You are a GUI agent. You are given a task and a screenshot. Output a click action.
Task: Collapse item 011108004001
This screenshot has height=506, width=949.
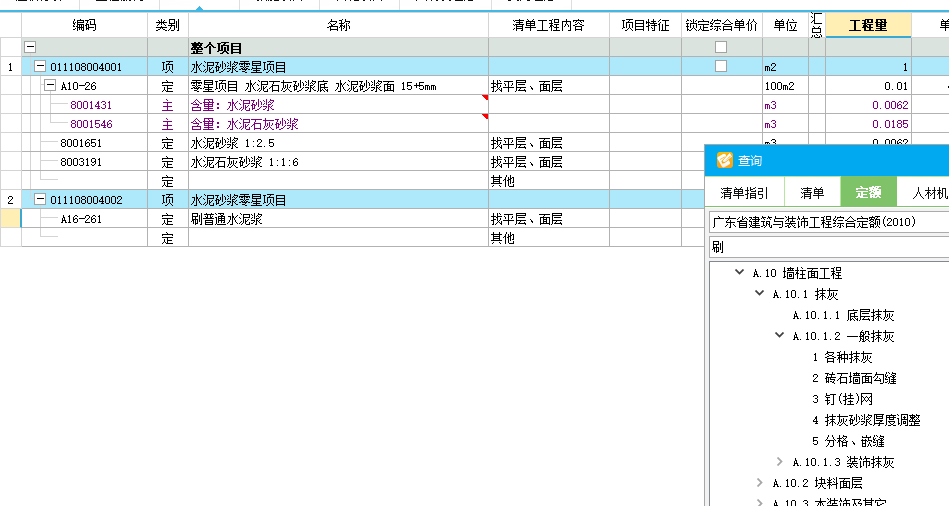tap(40, 66)
